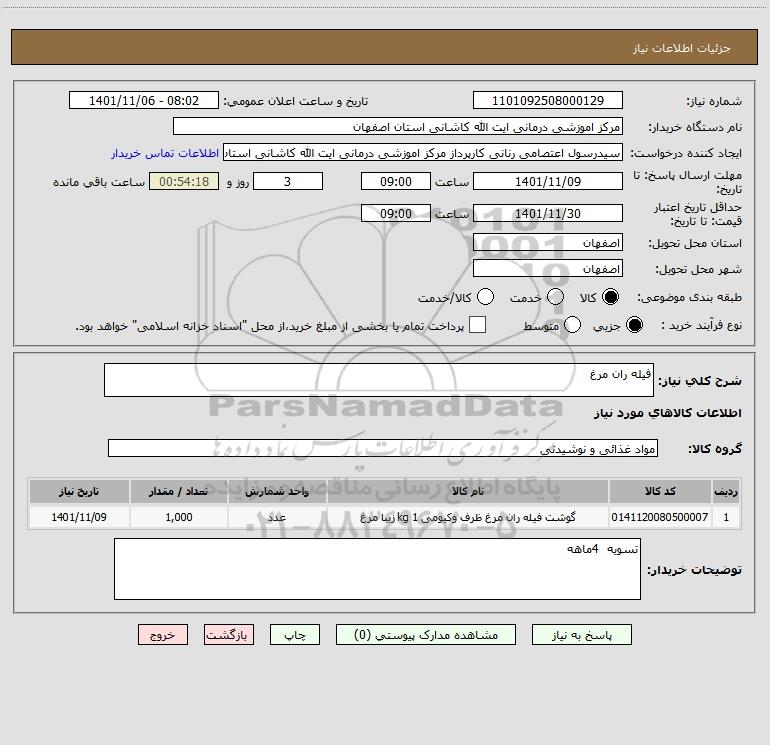Open اطلاعات تماس خریدار link
The width and height of the screenshot is (770, 745).
pos(165,153)
